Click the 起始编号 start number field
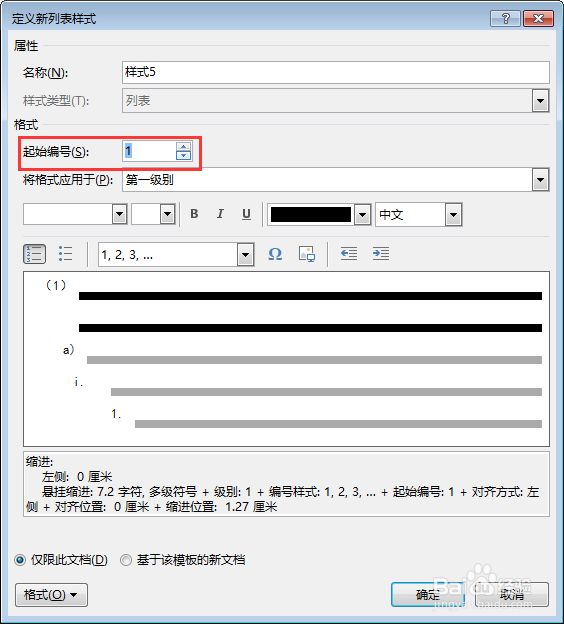Viewport: 564px width, 624px height. tap(149, 151)
